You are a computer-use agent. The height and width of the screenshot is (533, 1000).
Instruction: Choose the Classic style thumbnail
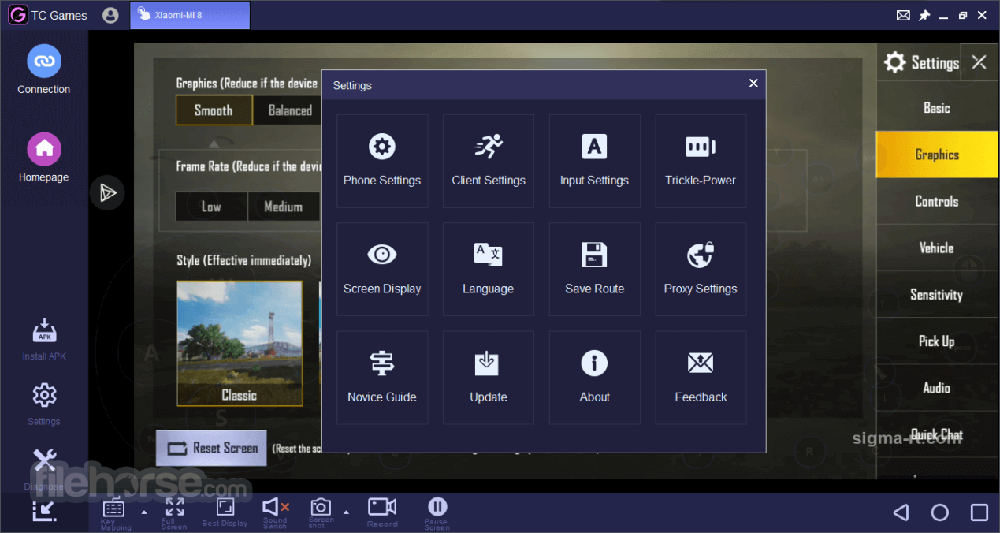[239, 343]
